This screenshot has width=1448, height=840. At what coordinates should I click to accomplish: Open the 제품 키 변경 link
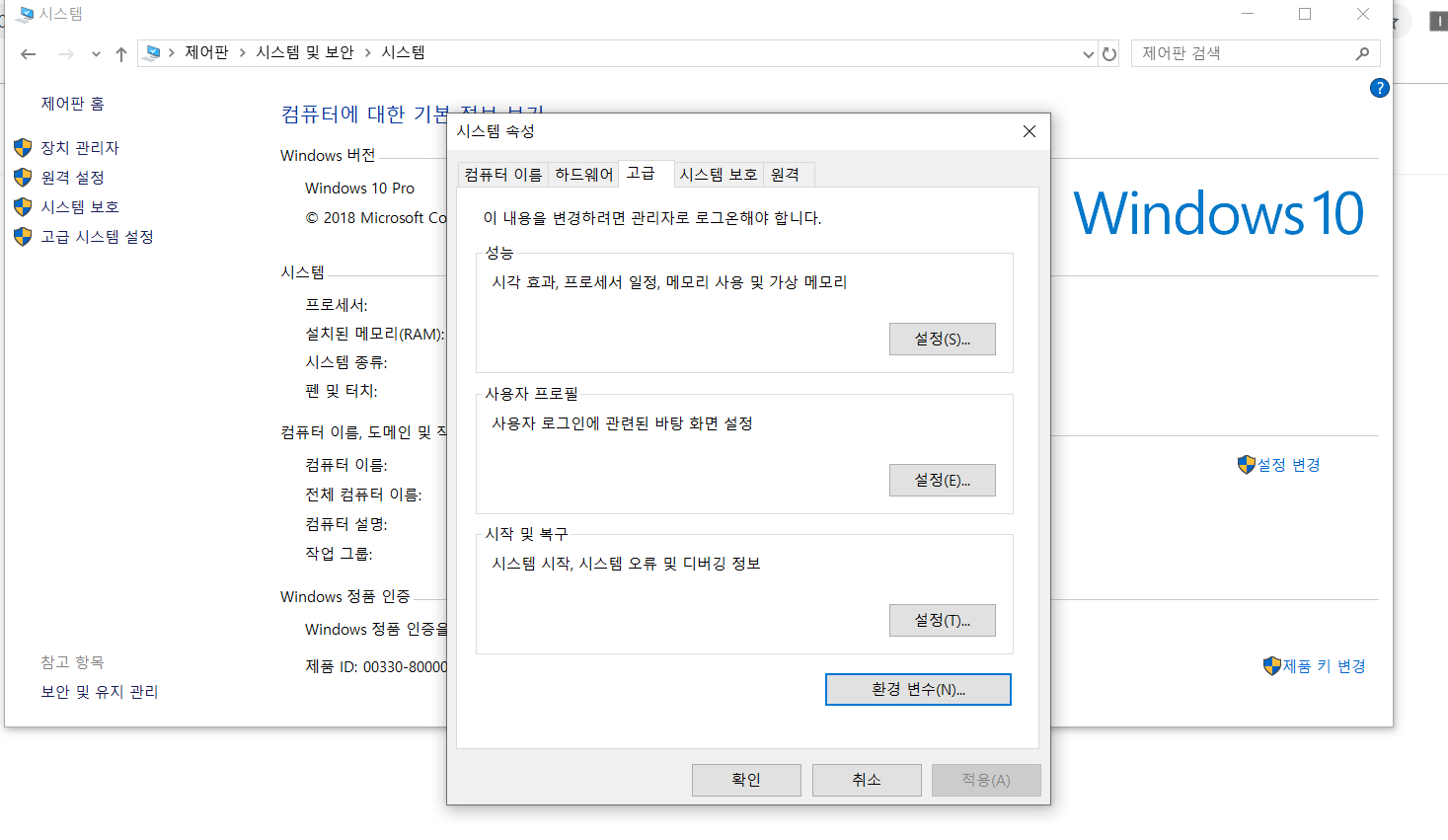[1325, 666]
